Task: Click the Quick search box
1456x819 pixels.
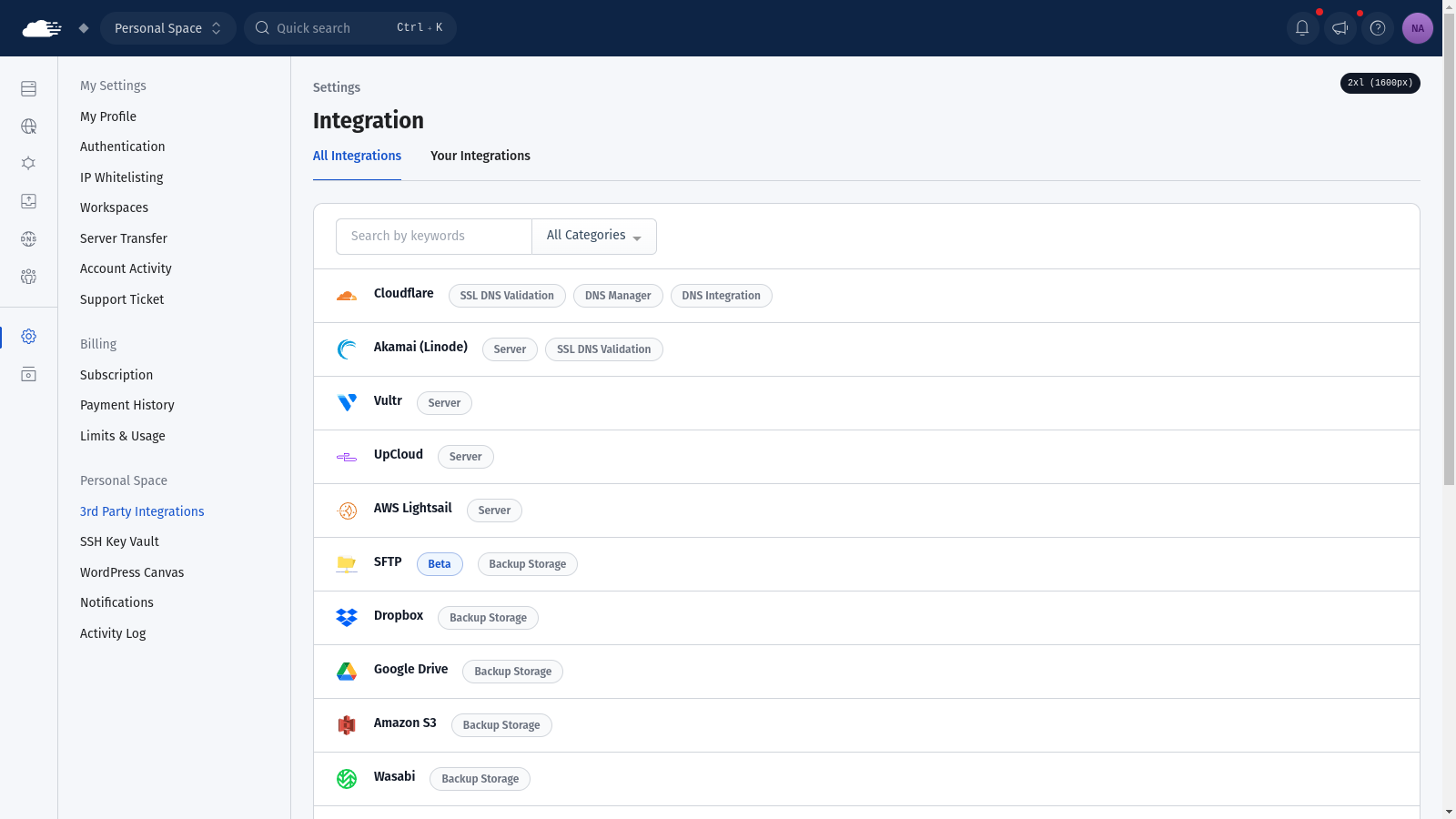Action: point(350,28)
